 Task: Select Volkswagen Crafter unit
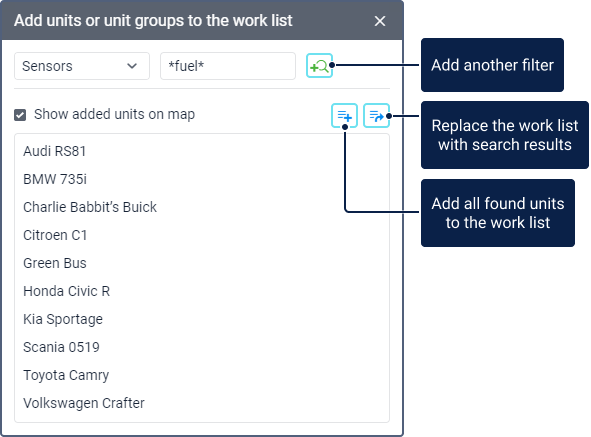point(84,403)
